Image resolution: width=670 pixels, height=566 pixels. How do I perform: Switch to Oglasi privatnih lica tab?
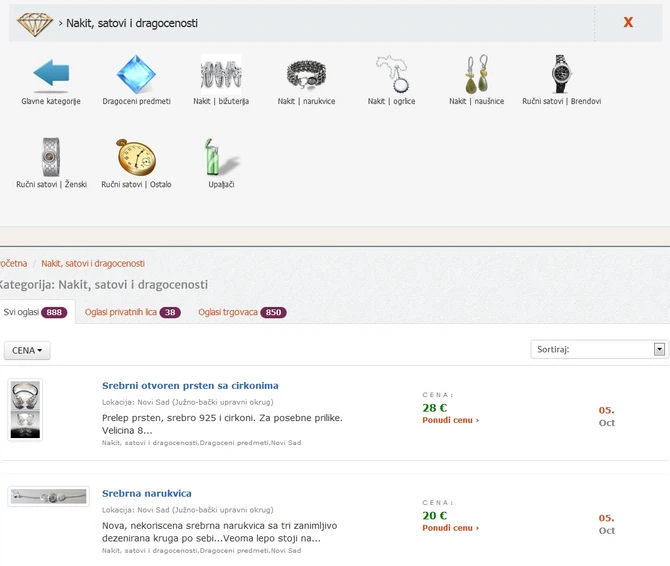132,312
